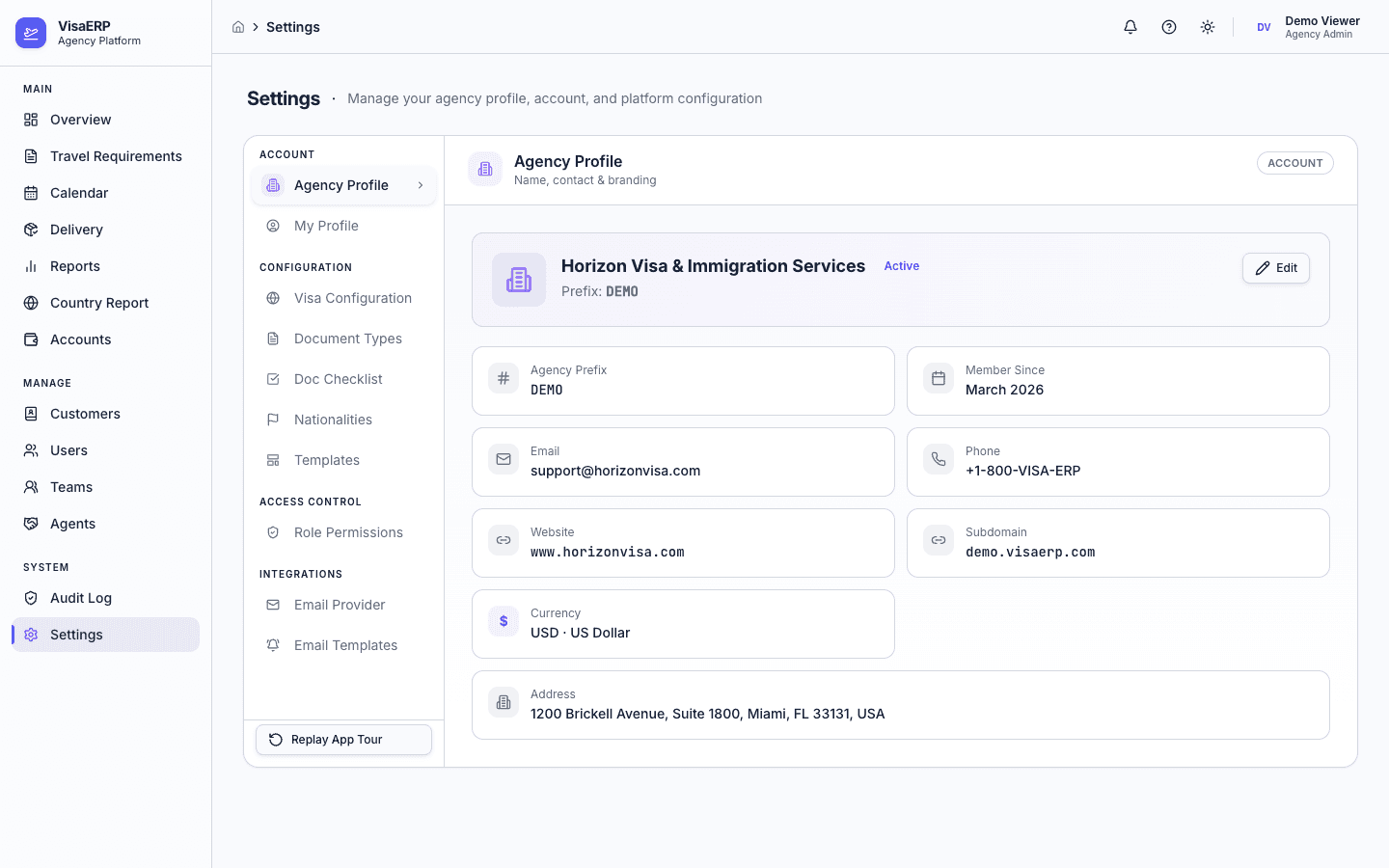
Task: Click the Edit button on the agency card
Action: tap(1275, 267)
